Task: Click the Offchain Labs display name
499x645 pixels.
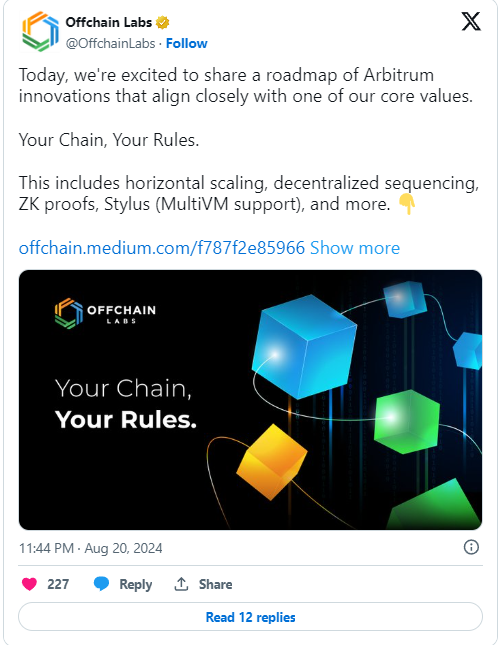Action: click(109, 22)
